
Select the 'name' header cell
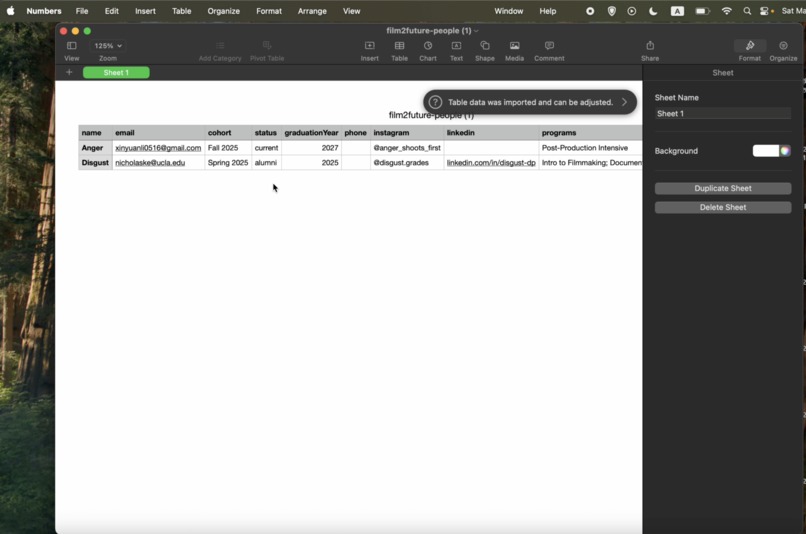click(x=96, y=133)
